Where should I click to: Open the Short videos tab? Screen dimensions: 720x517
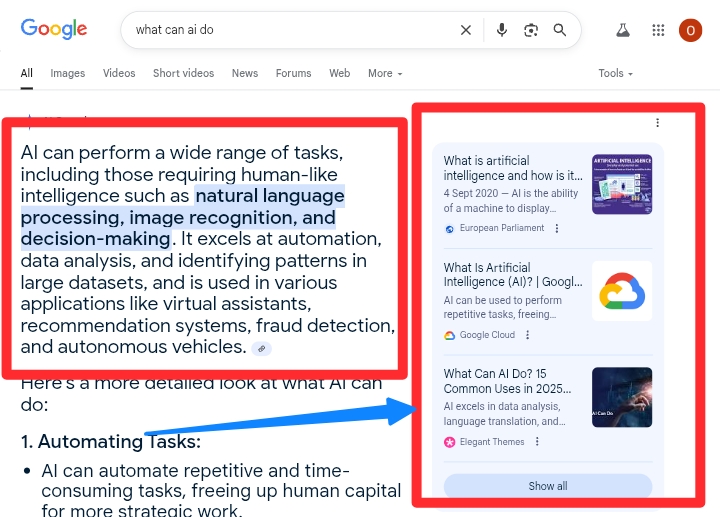(x=183, y=73)
